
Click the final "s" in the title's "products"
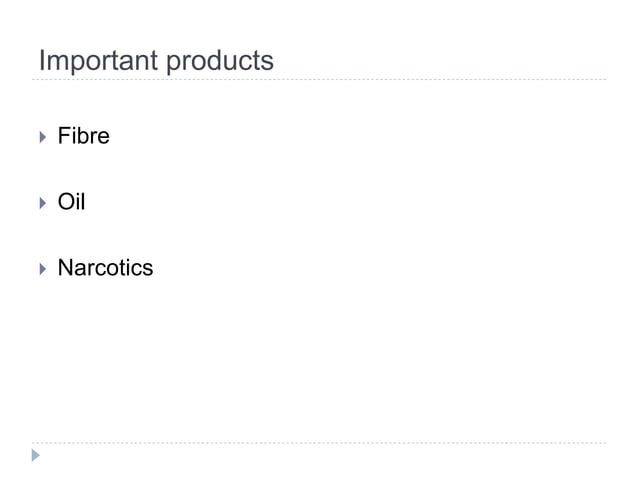click(267, 63)
